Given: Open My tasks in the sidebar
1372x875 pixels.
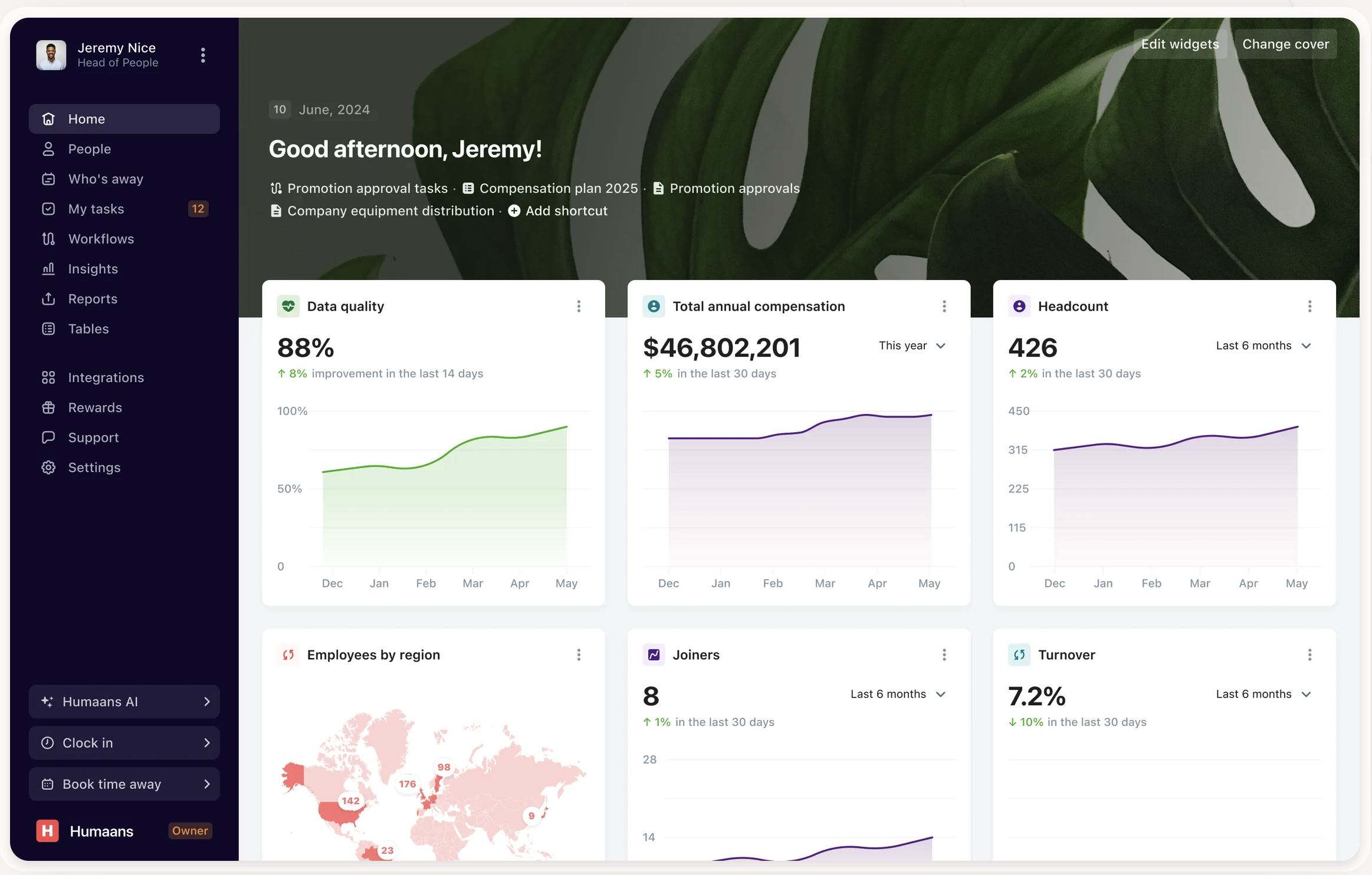Looking at the screenshot, I should 124,209.
